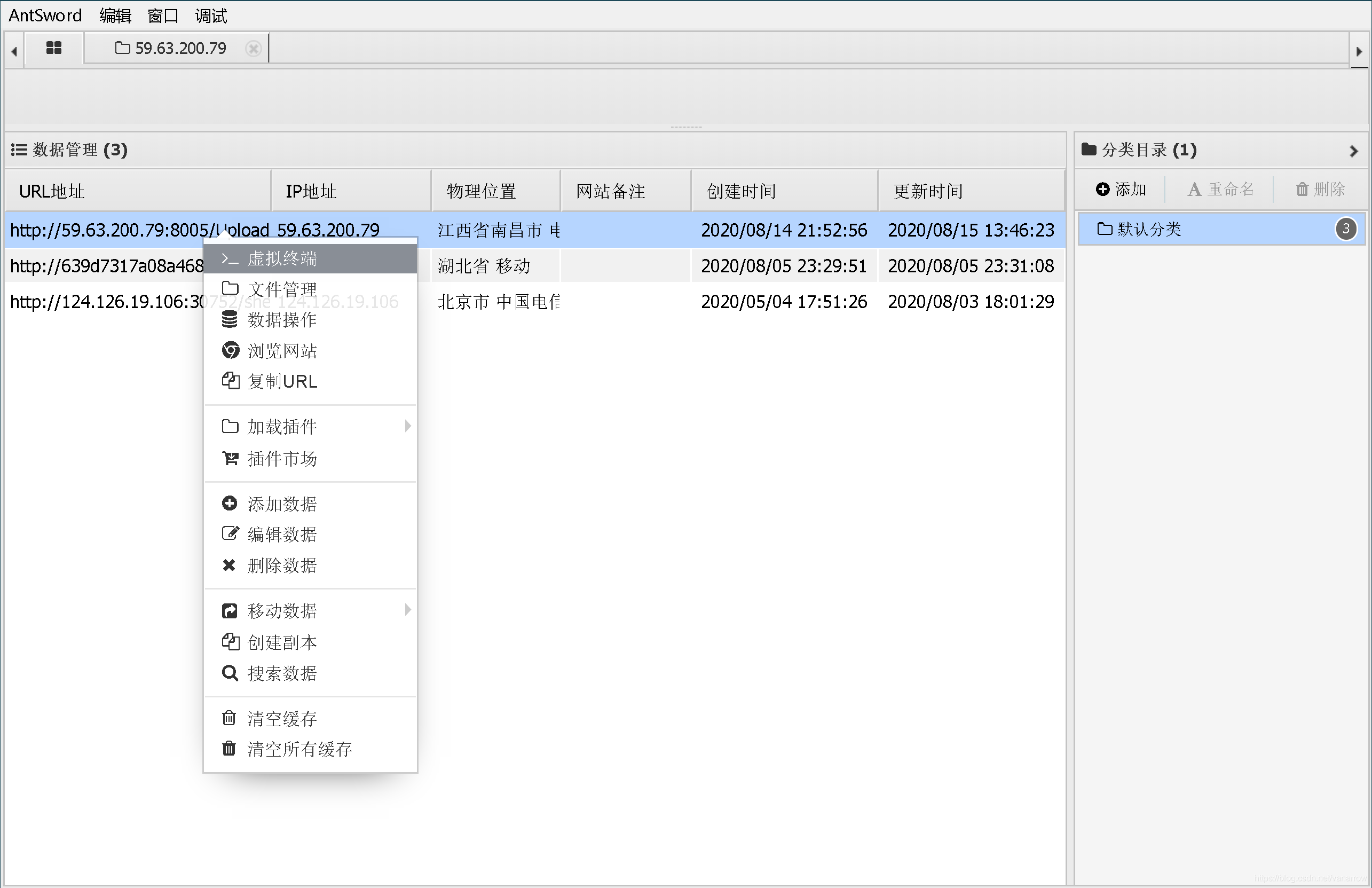Click creation time 2020/05/04 17:51:26
The width and height of the screenshot is (1372, 888).
pyautogui.click(x=784, y=302)
